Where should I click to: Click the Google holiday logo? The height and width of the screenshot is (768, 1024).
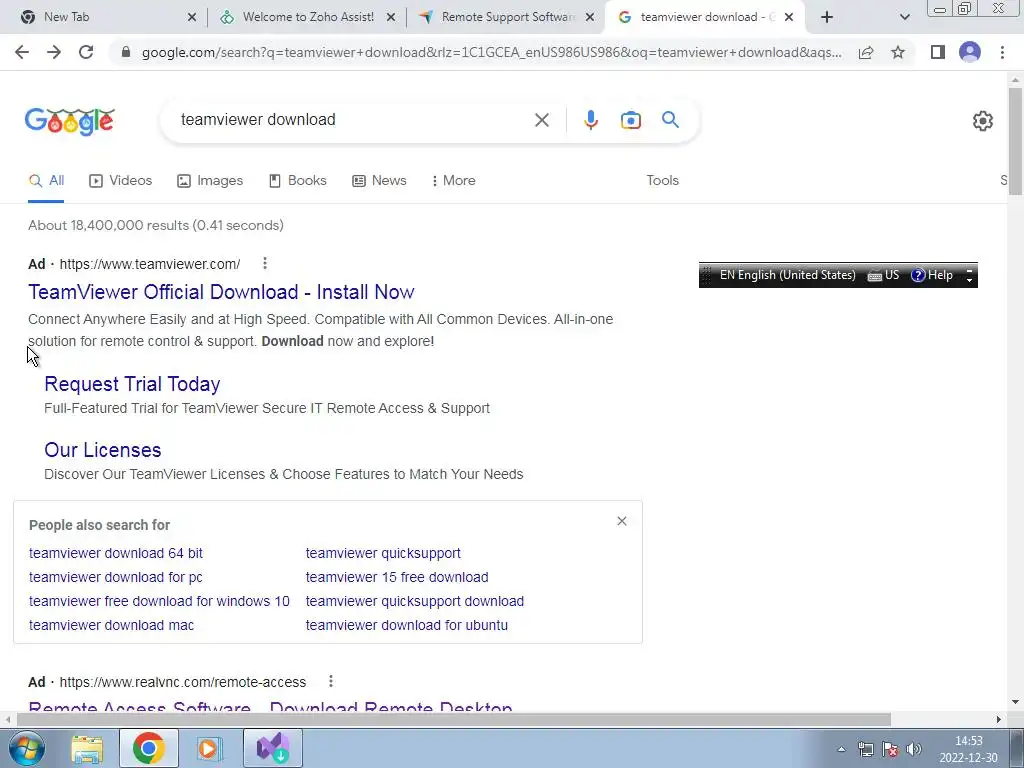pyautogui.click(x=70, y=121)
